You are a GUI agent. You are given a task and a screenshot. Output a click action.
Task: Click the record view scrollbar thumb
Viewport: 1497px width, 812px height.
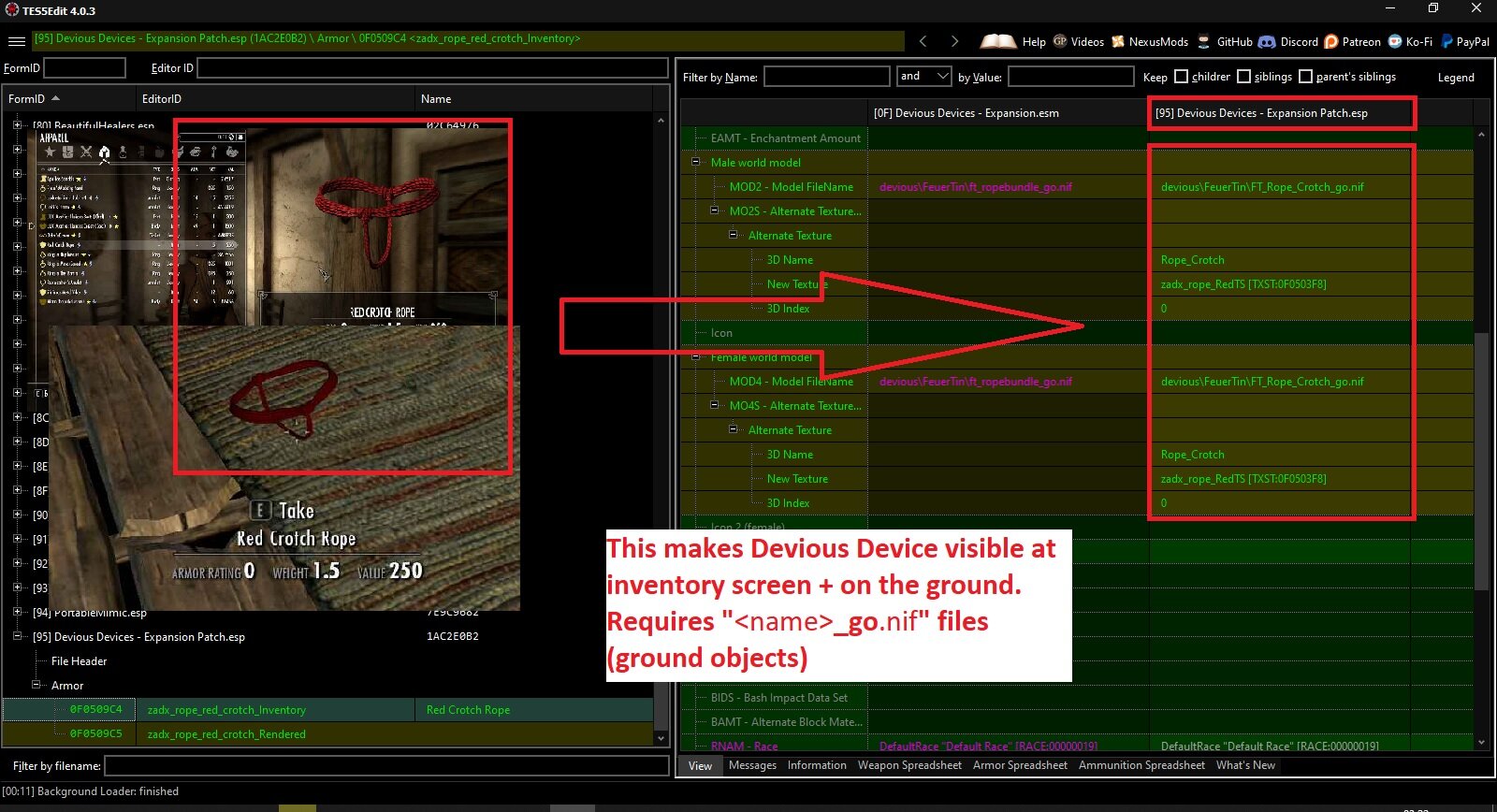tap(1481, 461)
